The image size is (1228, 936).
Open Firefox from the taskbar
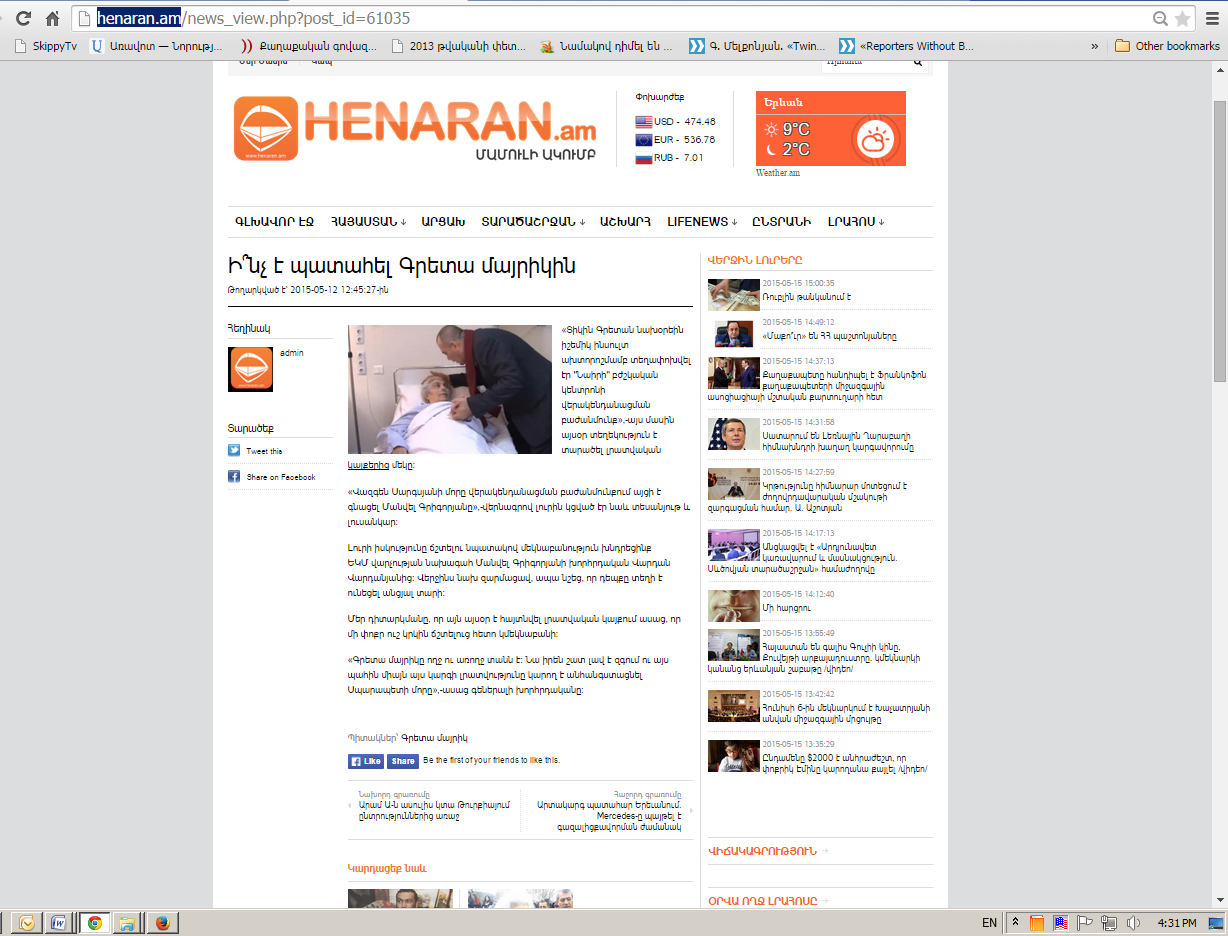click(x=161, y=922)
